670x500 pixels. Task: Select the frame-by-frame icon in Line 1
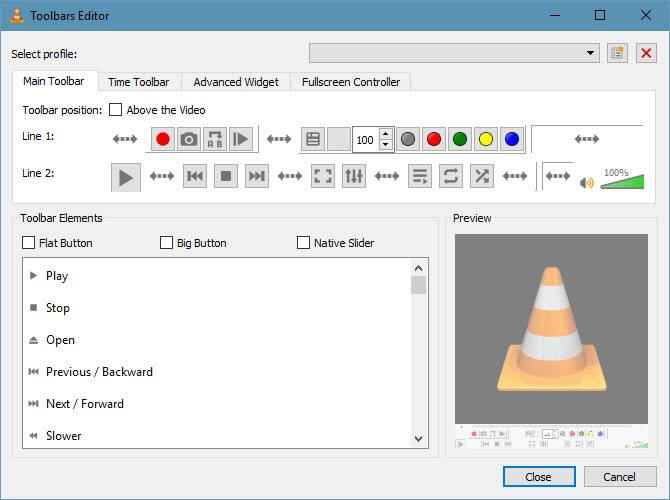click(241, 139)
